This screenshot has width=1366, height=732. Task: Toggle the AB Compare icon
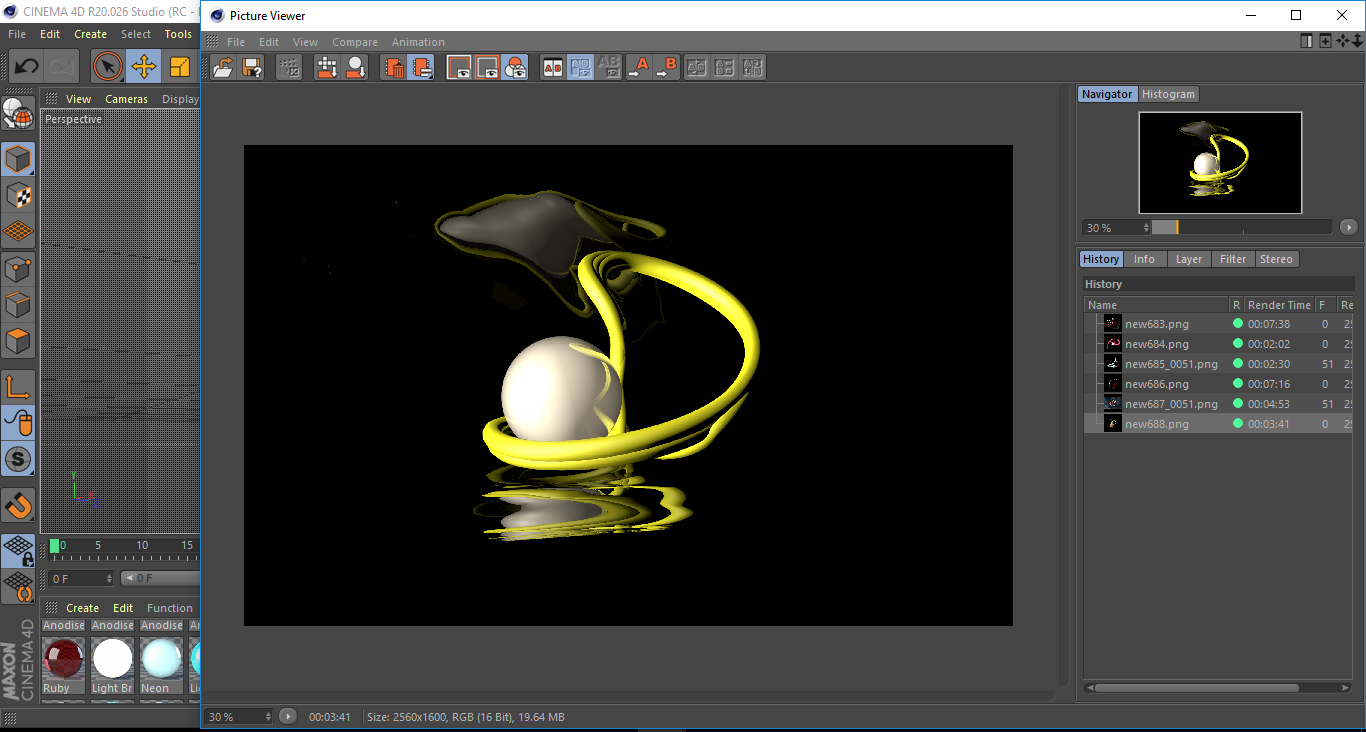552,67
